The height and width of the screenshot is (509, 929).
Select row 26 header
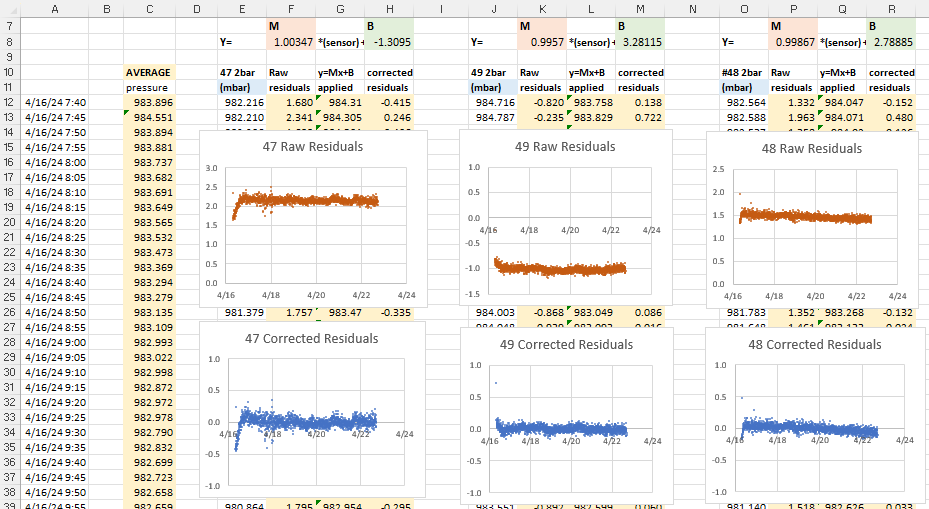coord(9,312)
